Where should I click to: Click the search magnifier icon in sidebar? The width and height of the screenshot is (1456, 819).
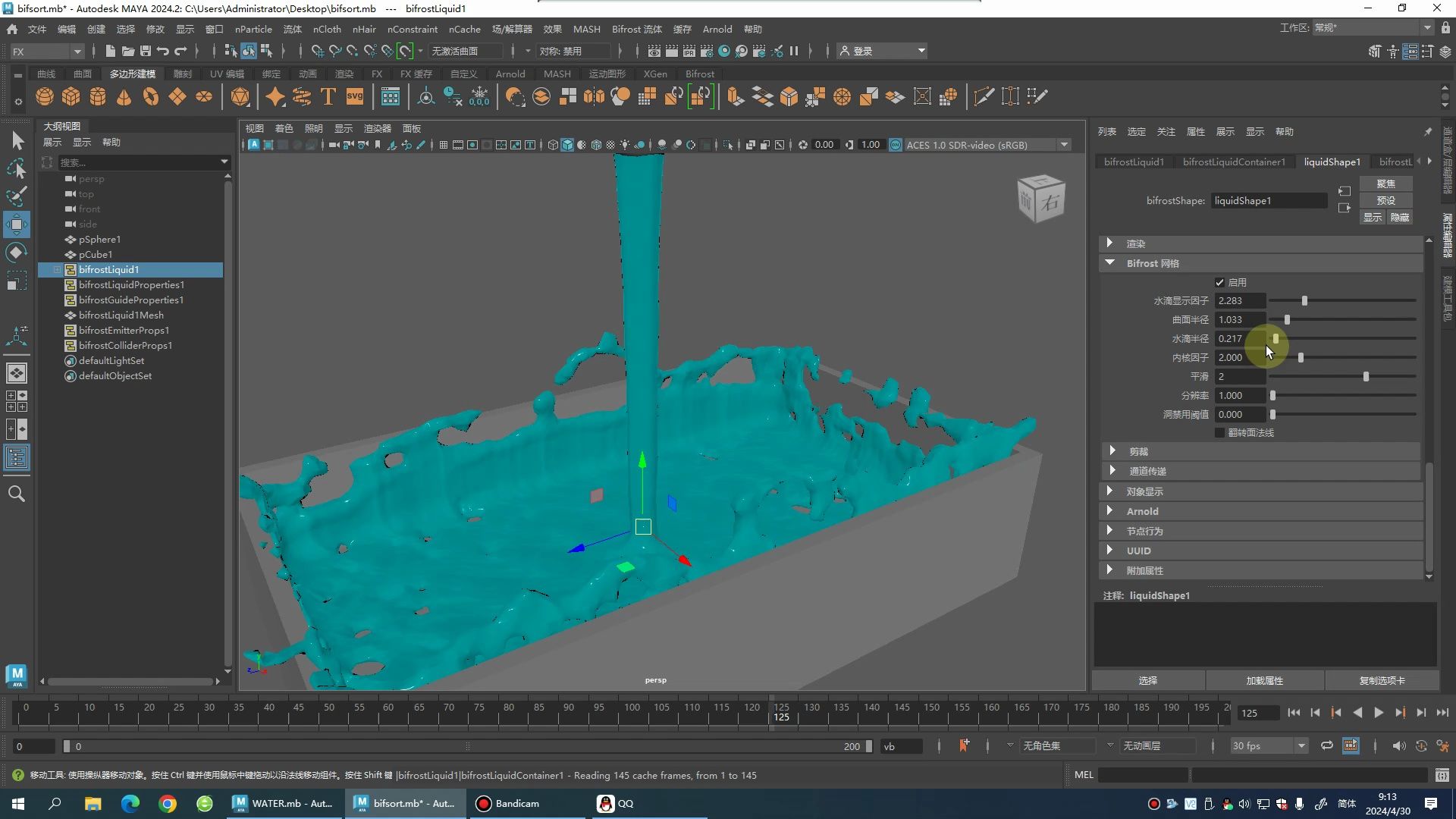coord(17,494)
